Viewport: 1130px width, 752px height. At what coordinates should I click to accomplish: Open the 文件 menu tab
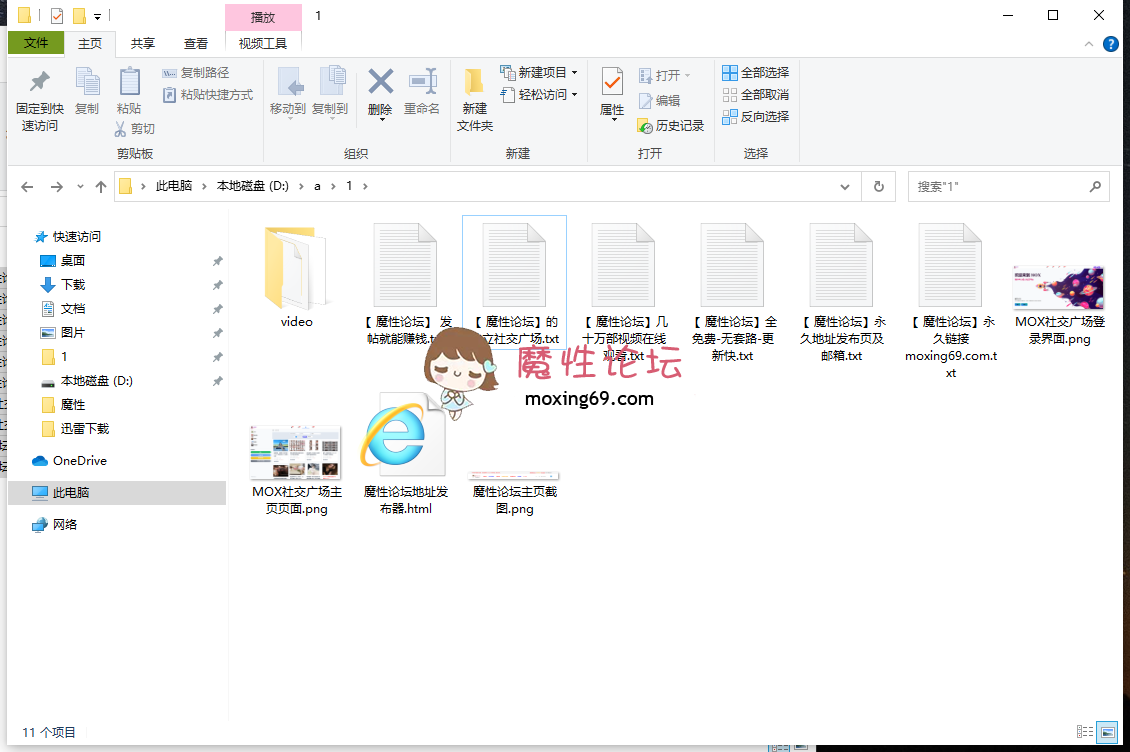click(36, 43)
